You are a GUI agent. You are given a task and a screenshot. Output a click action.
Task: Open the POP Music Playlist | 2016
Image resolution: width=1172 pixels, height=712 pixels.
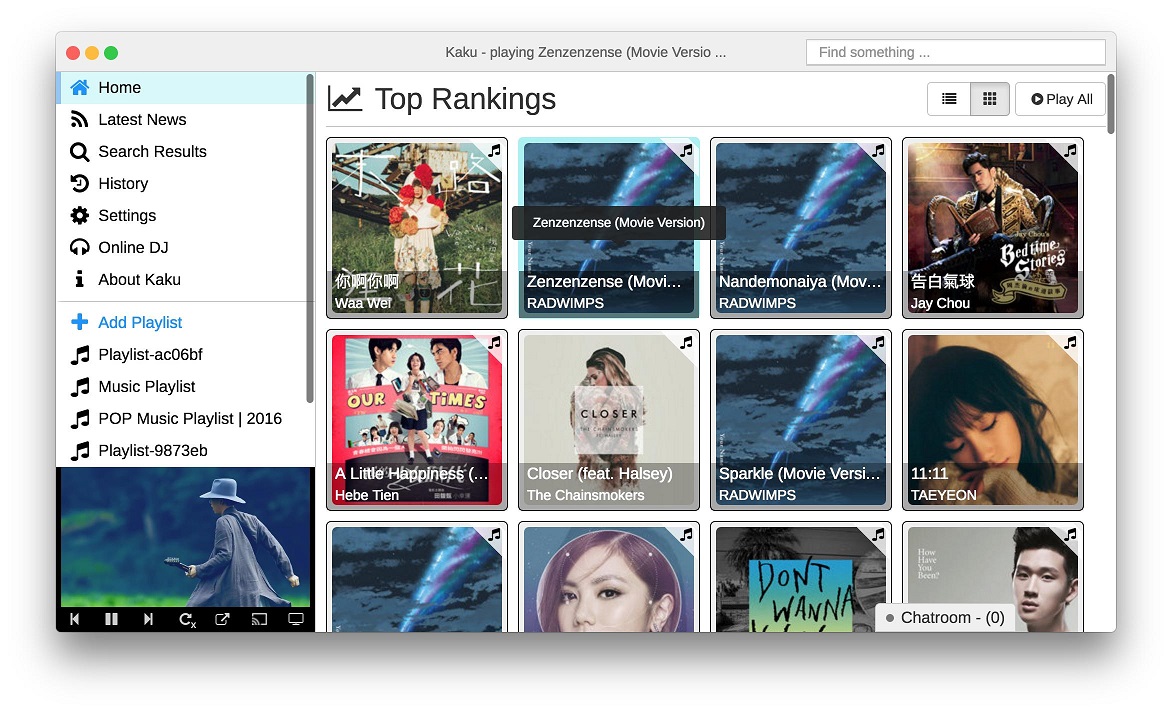pos(189,419)
